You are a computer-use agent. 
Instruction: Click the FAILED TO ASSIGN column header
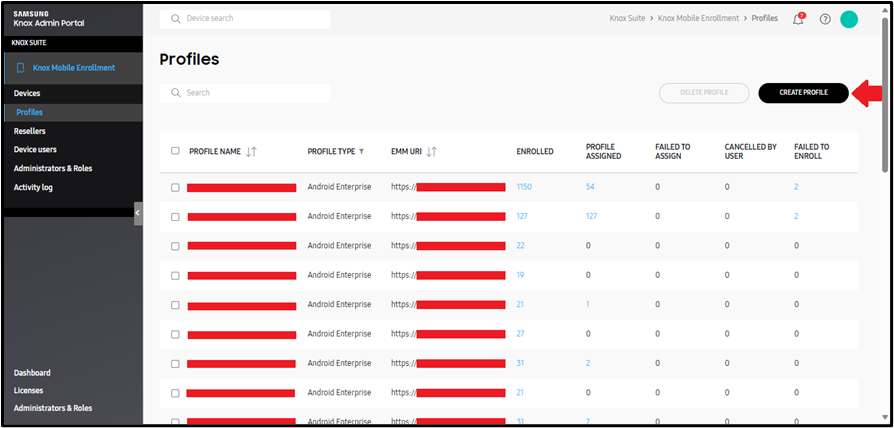tap(673, 152)
